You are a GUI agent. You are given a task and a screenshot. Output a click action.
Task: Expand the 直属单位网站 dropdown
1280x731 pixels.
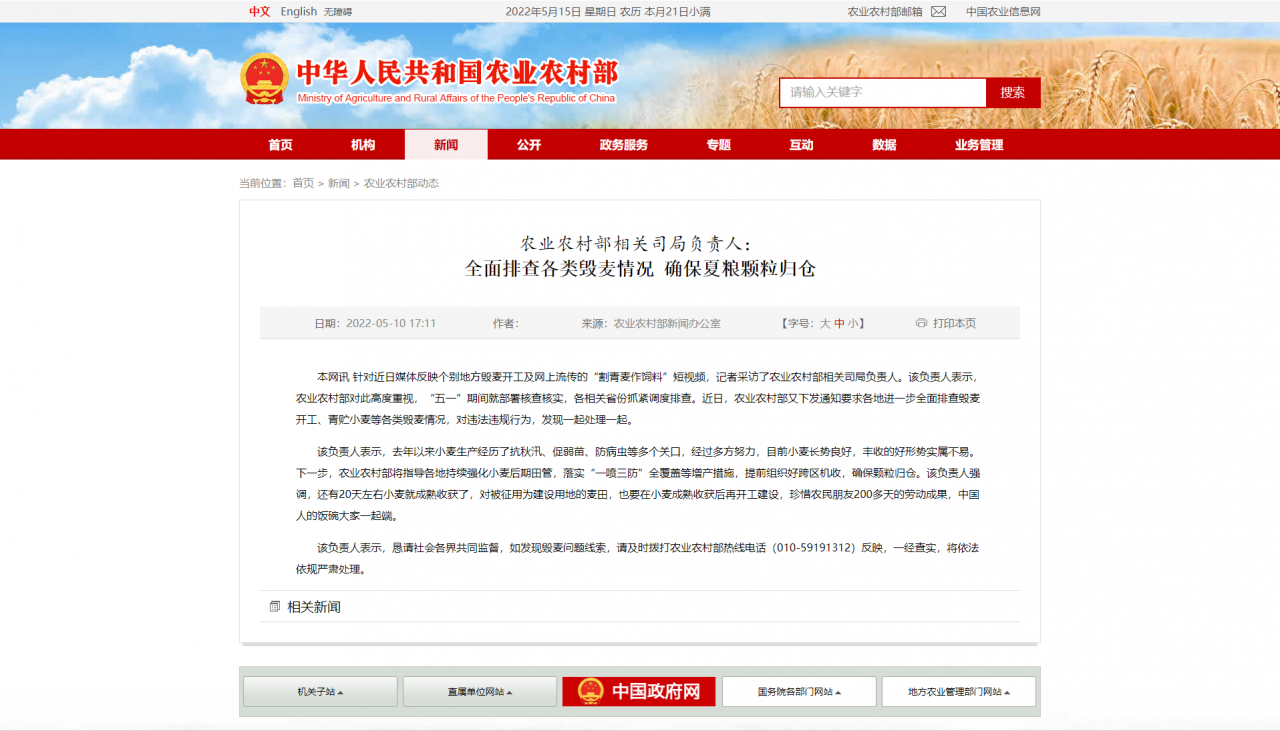479,691
